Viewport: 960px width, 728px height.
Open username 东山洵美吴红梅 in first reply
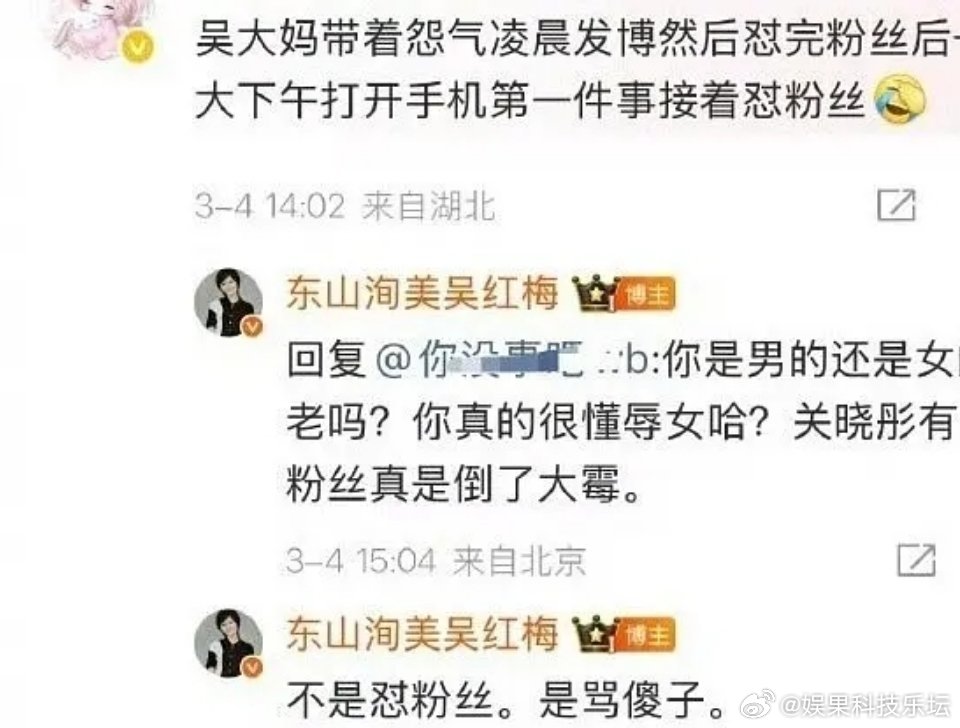[422, 293]
